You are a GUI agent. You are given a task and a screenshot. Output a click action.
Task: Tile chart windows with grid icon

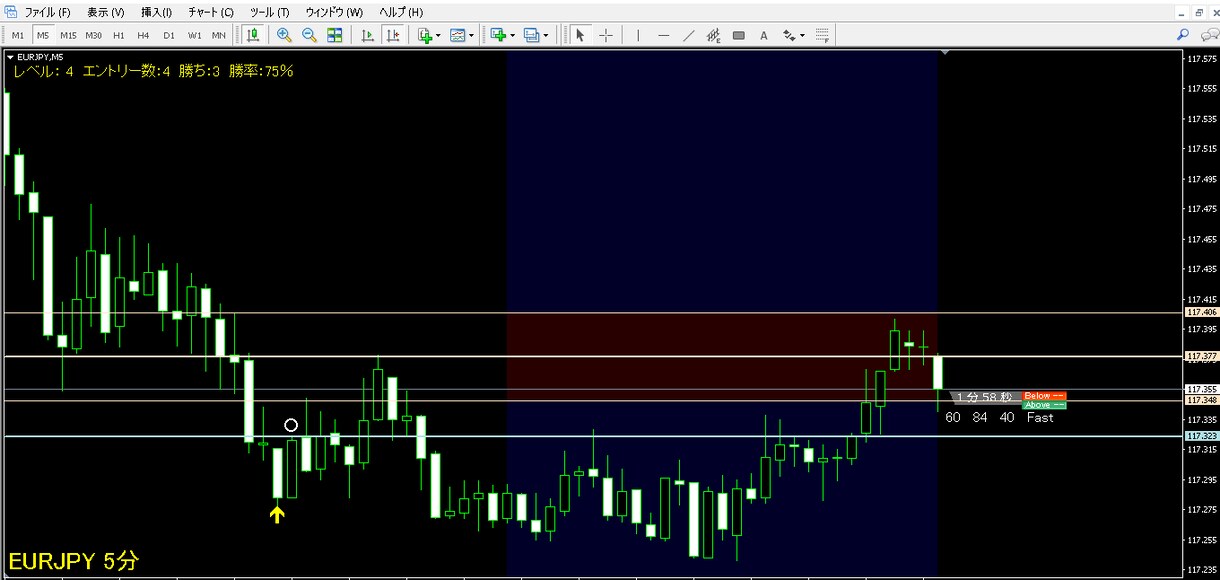pos(334,35)
